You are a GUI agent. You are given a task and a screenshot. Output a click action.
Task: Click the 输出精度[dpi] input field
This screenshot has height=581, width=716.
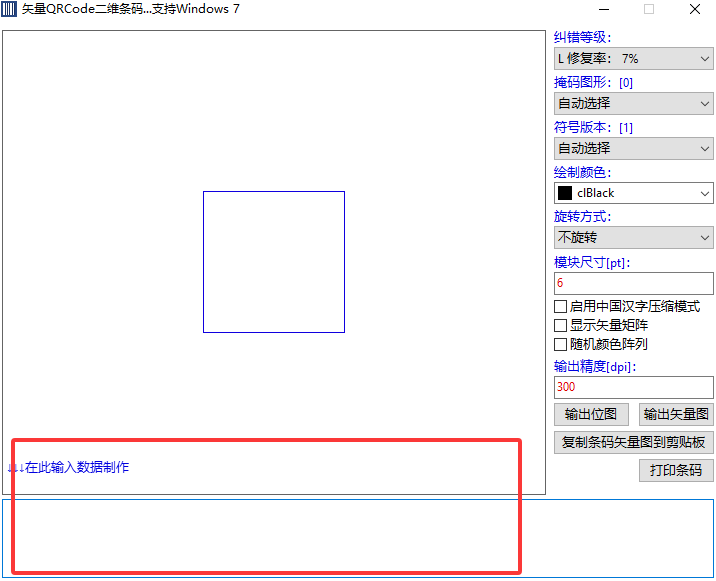click(633, 387)
